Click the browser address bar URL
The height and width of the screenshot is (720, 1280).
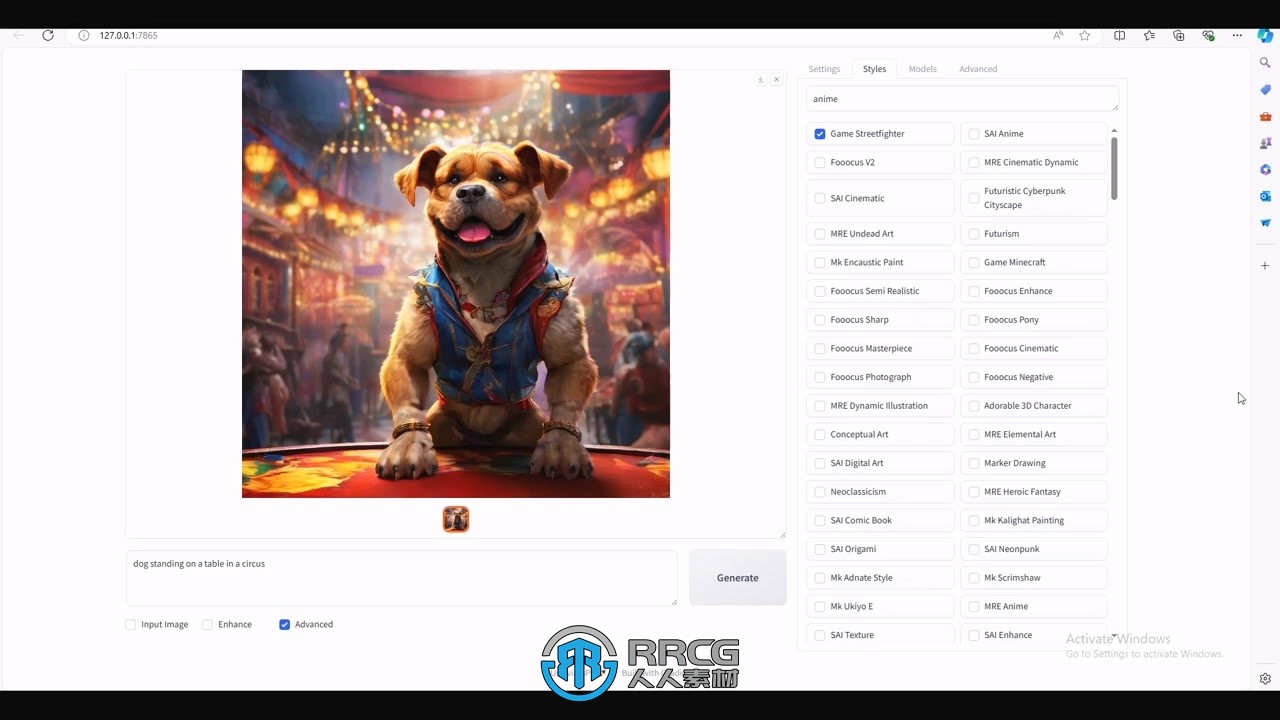pos(128,35)
